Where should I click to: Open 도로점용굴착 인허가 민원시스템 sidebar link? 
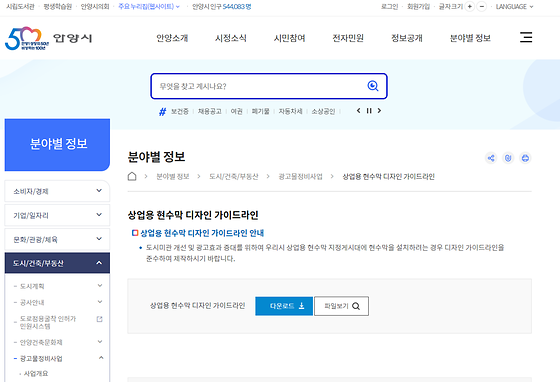(48, 322)
